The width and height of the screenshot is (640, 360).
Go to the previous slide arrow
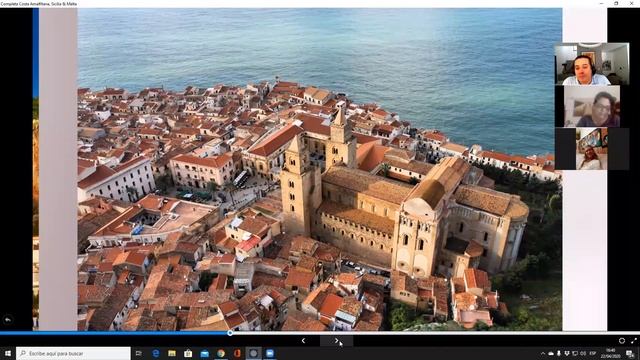pyautogui.click(x=303, y=341)
